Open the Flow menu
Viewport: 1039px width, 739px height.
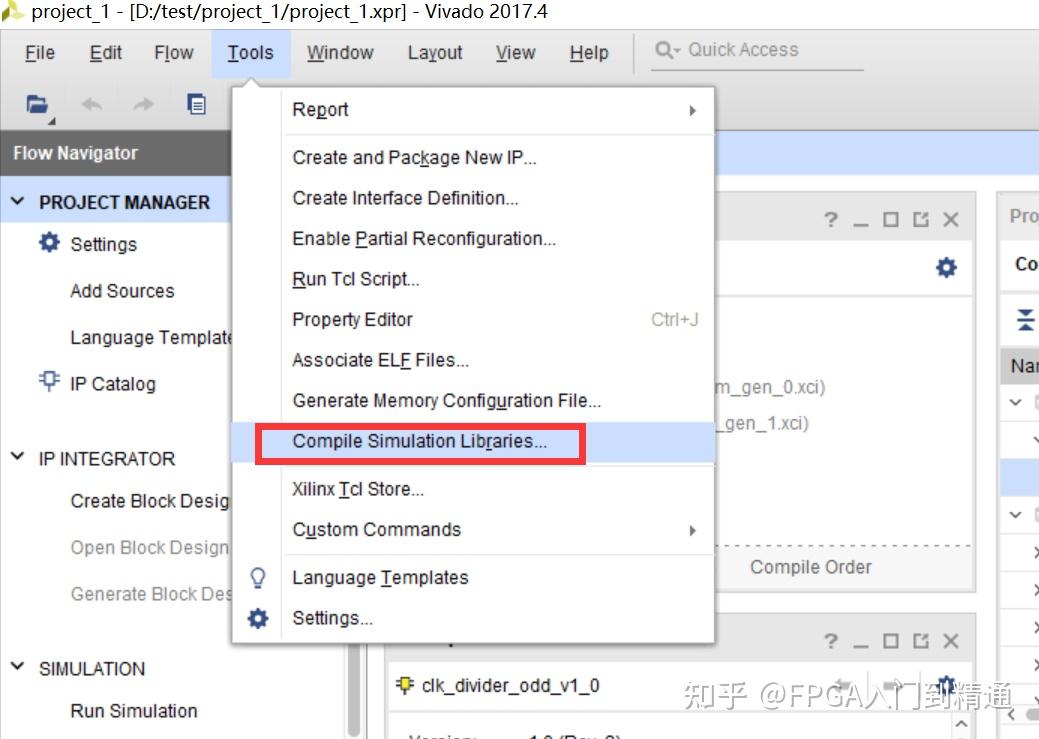[174, 52]
